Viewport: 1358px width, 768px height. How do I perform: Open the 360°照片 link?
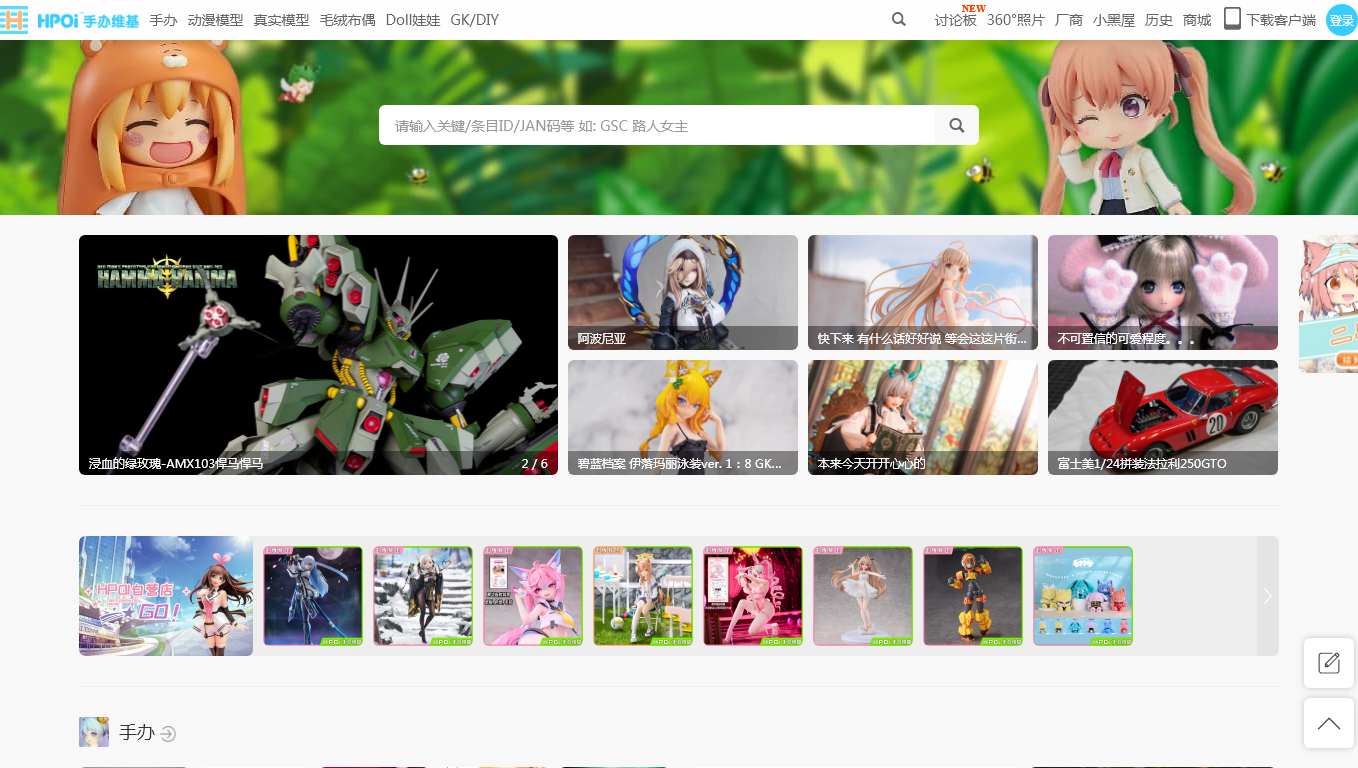tap(1016, 20)
